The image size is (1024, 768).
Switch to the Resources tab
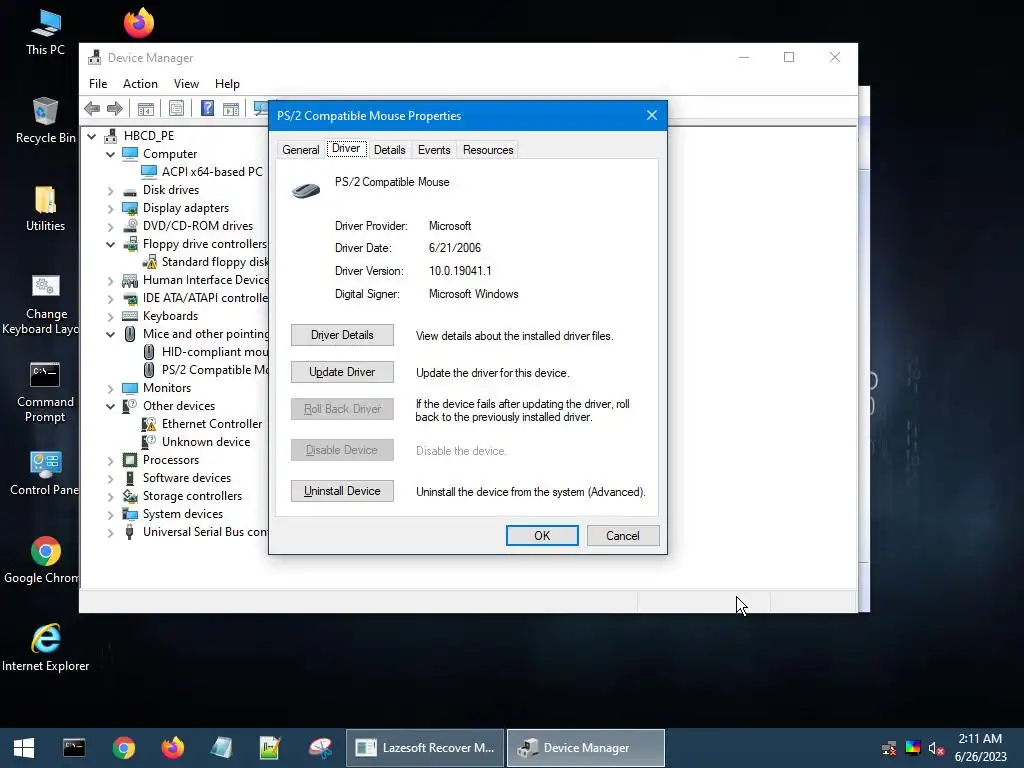point(488,150)
